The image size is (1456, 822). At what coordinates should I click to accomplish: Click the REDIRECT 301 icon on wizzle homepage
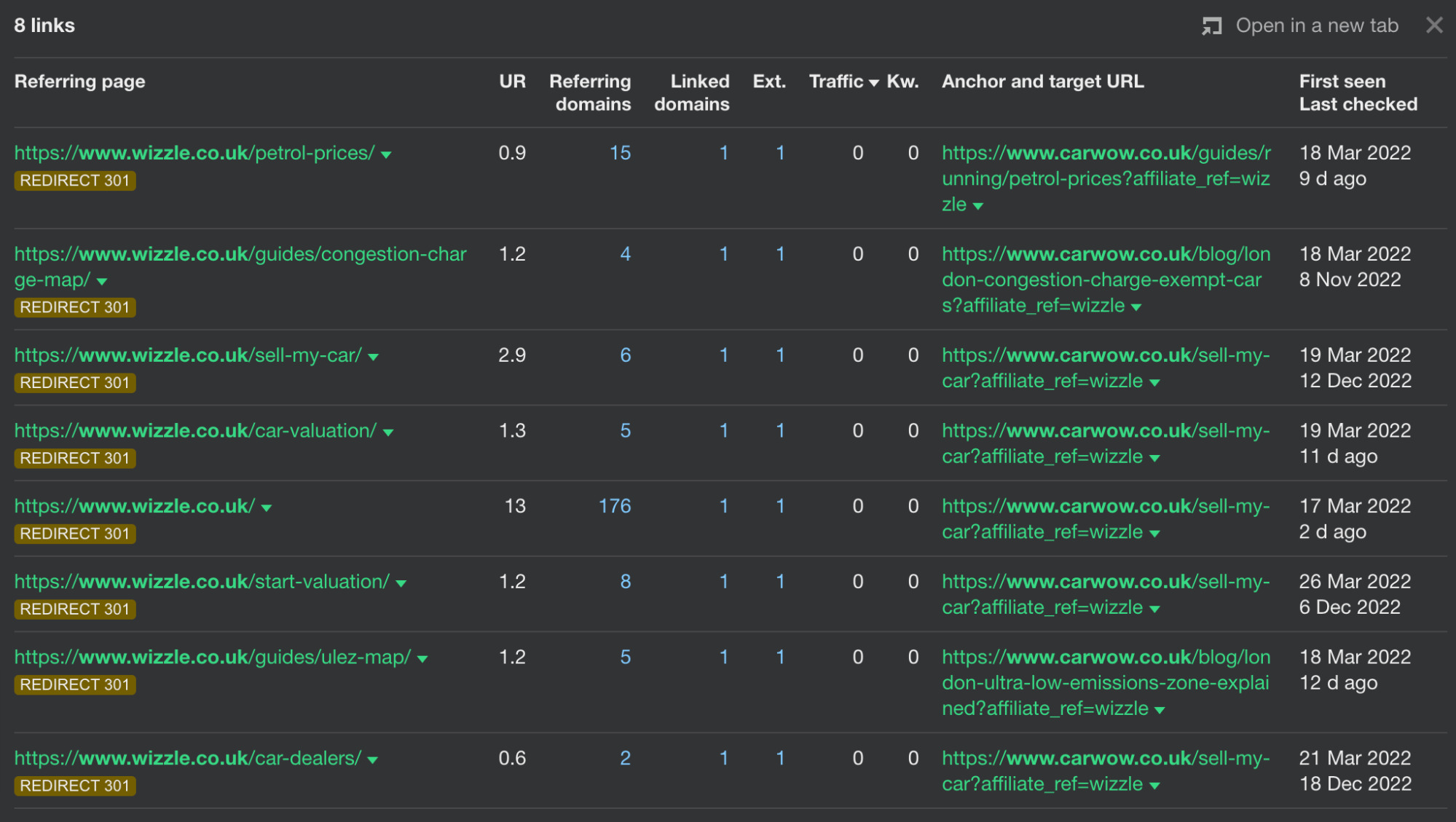pyautogui.click(x=75, y=533)
